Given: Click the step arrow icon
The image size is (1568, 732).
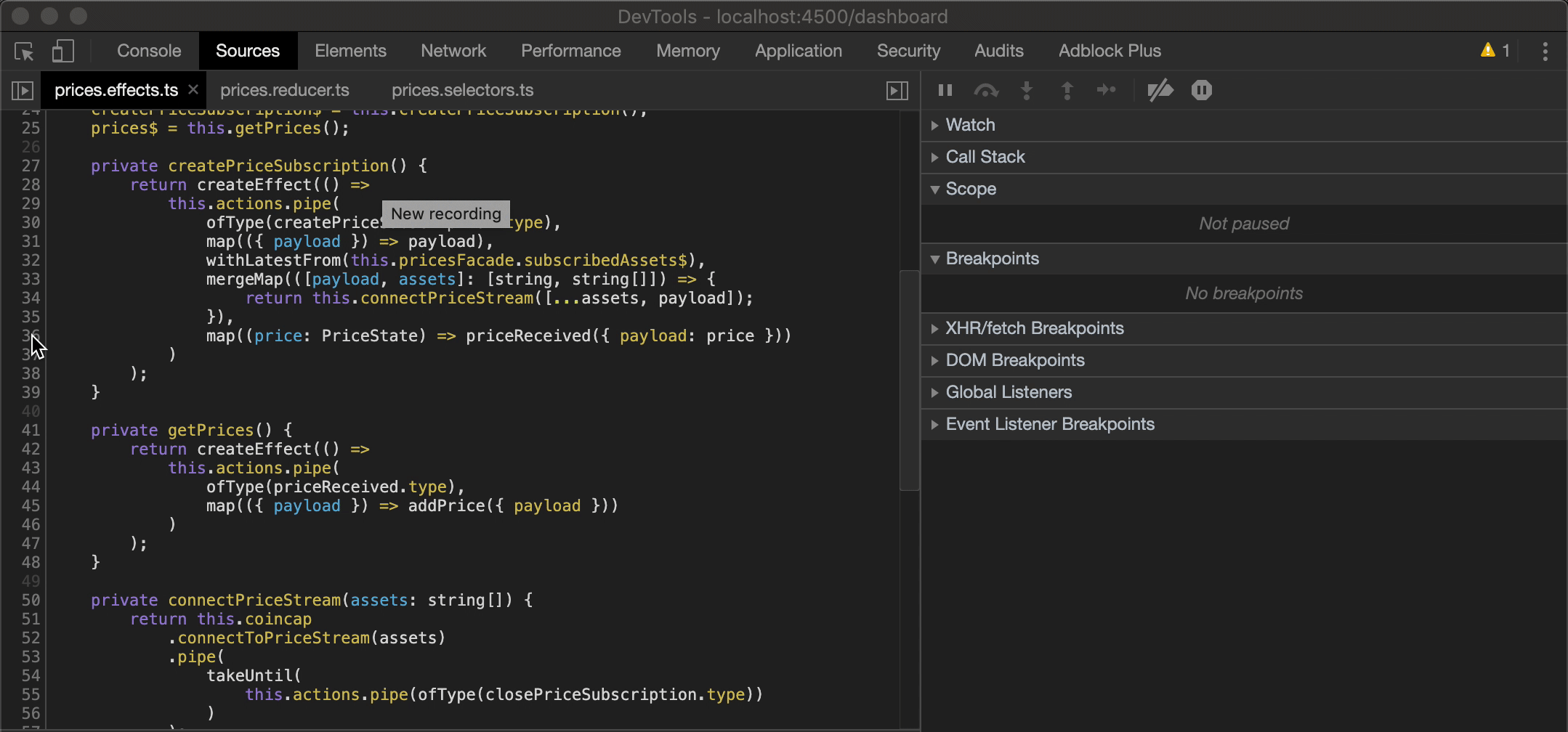Looking at the screenshot, I should 1106,90.
